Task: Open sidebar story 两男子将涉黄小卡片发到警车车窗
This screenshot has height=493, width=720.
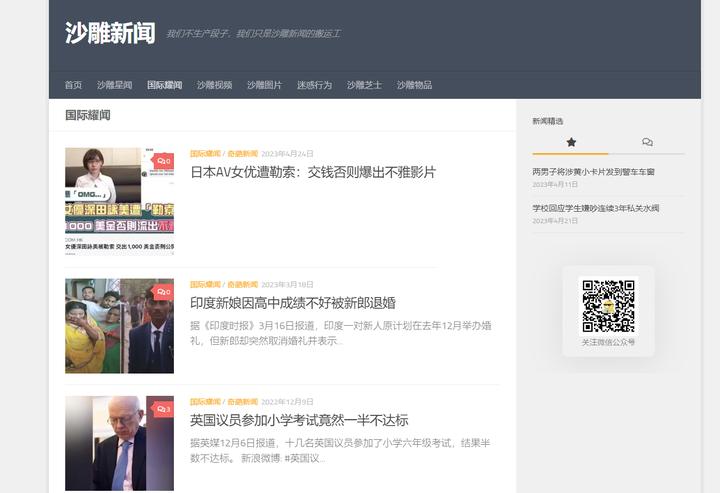Action: pyautogui.click(x=593, y=172)
